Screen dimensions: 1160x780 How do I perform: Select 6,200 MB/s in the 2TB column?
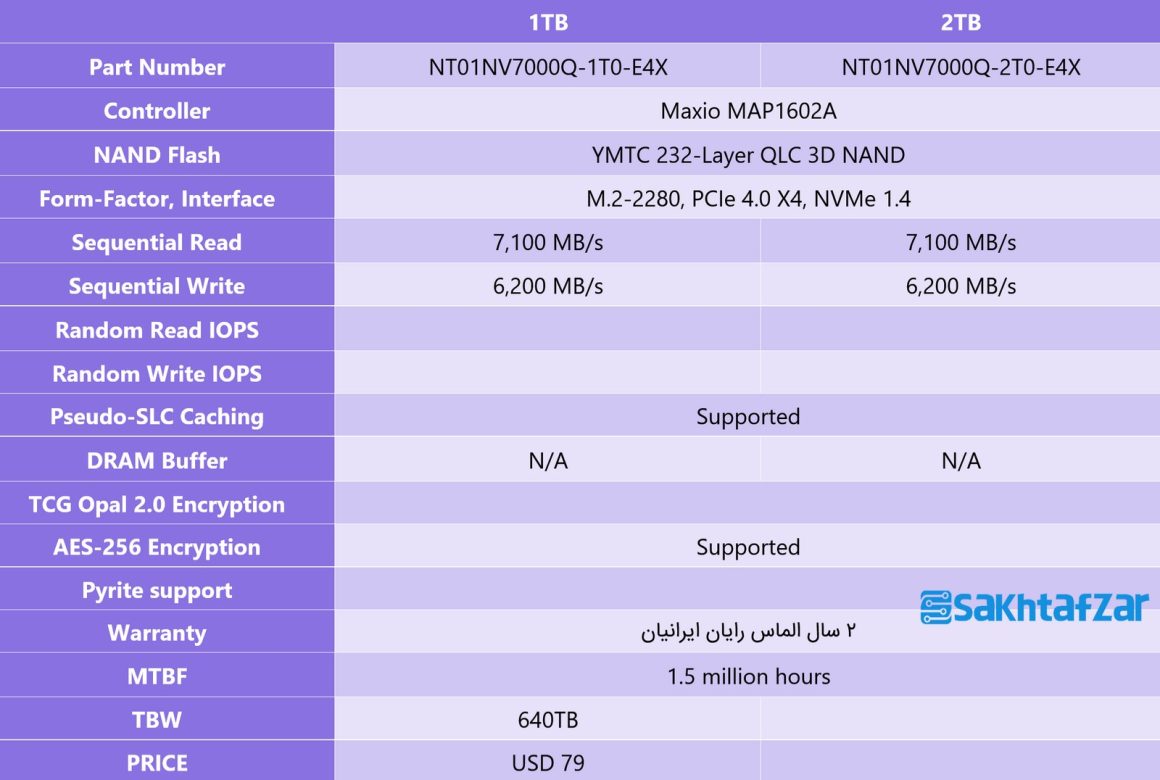coord(960,286)
